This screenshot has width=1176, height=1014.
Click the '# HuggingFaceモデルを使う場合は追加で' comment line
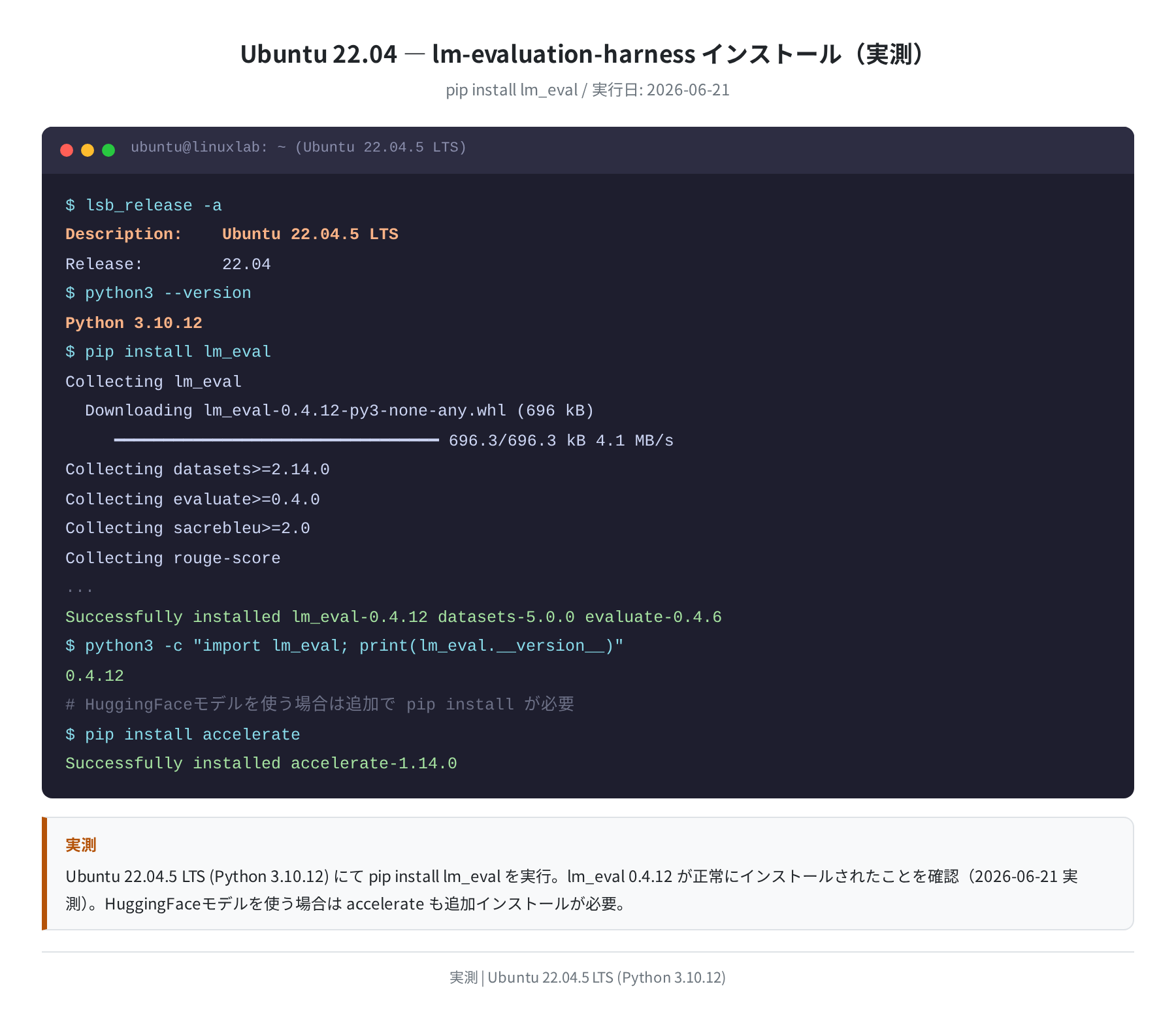point(320,704)
